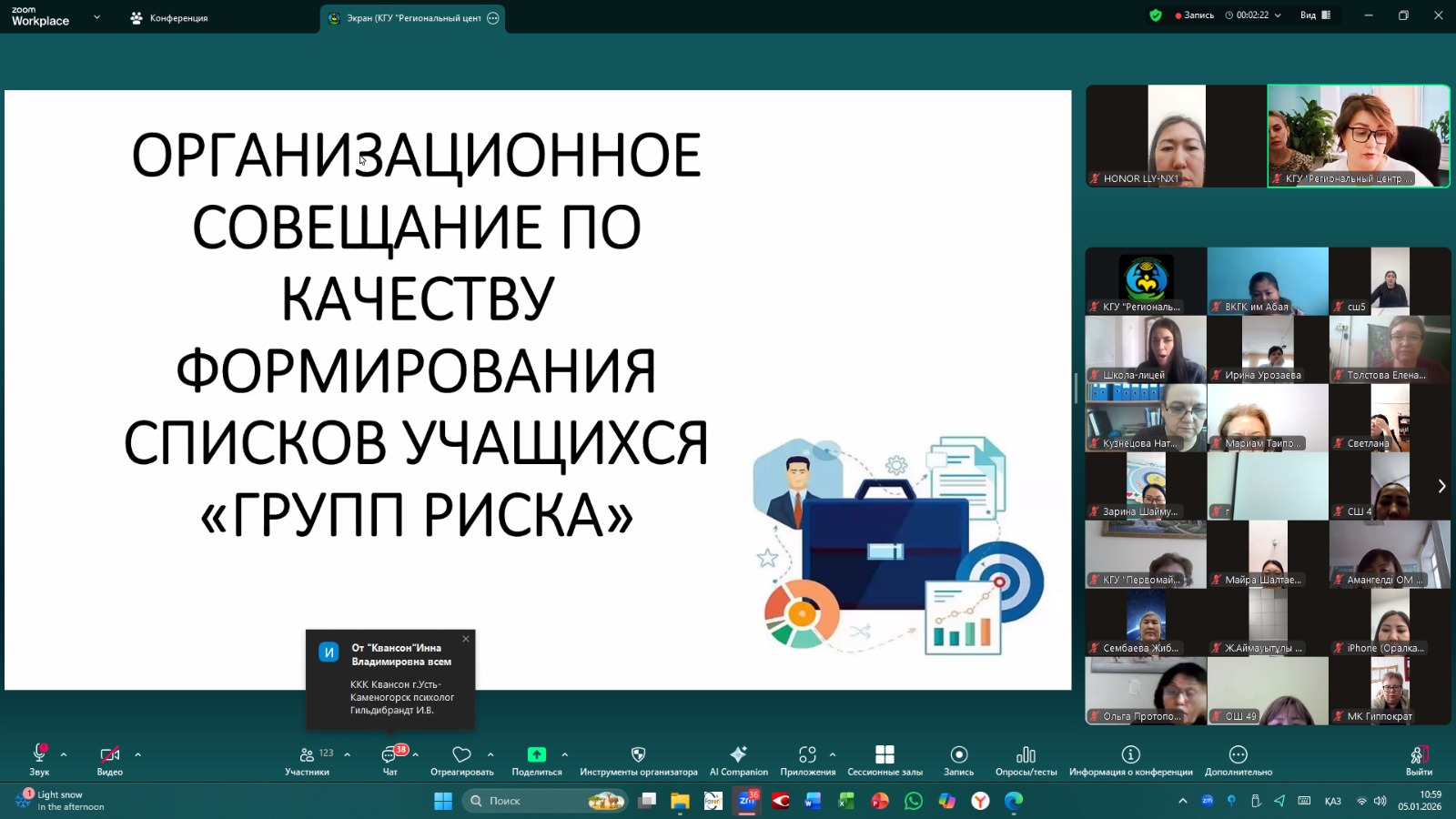Open Дополнительно more options menu
Screen dimensions: 1456x819
(1238, 760)
